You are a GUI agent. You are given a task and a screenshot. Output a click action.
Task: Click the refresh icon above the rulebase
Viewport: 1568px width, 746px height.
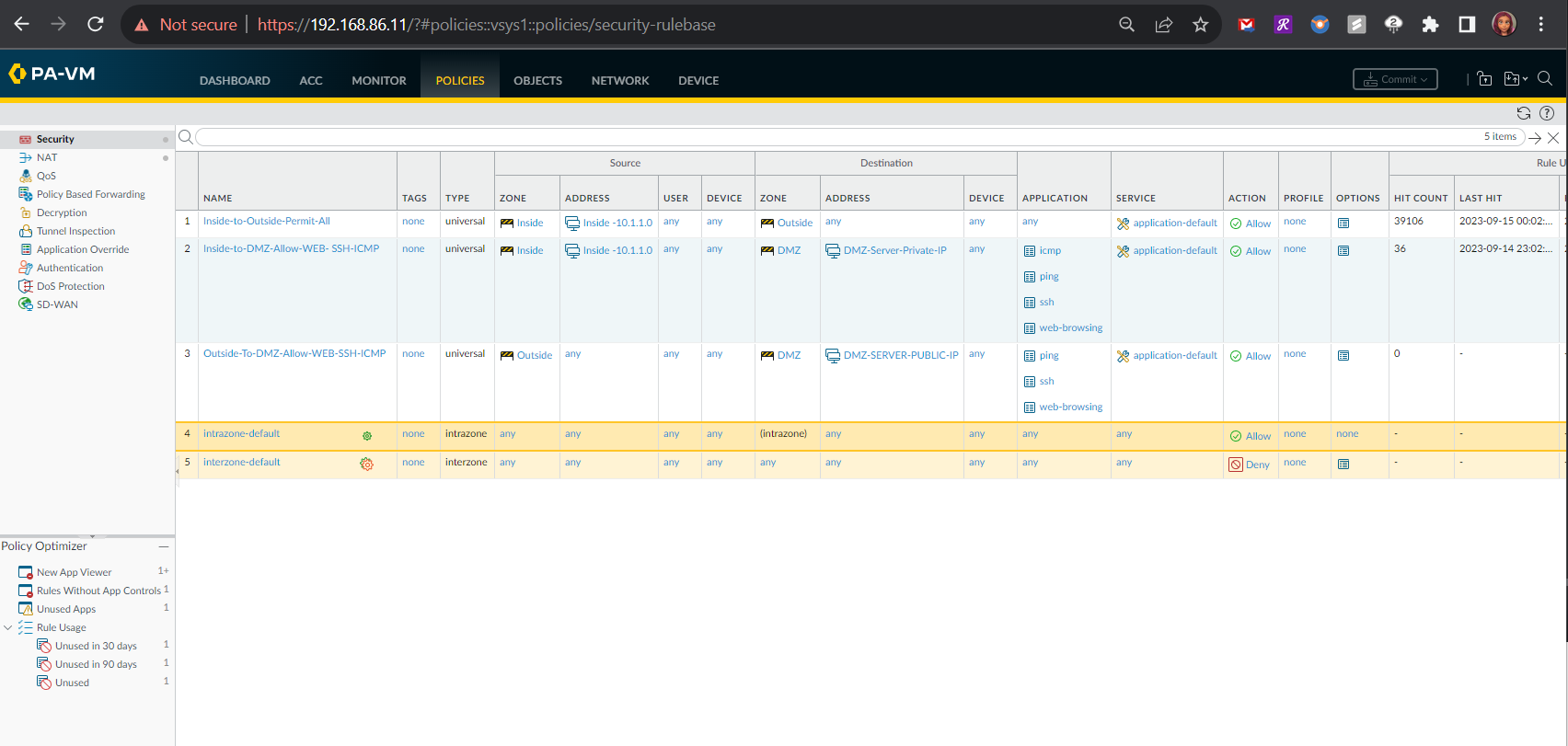pos(1524,113)
